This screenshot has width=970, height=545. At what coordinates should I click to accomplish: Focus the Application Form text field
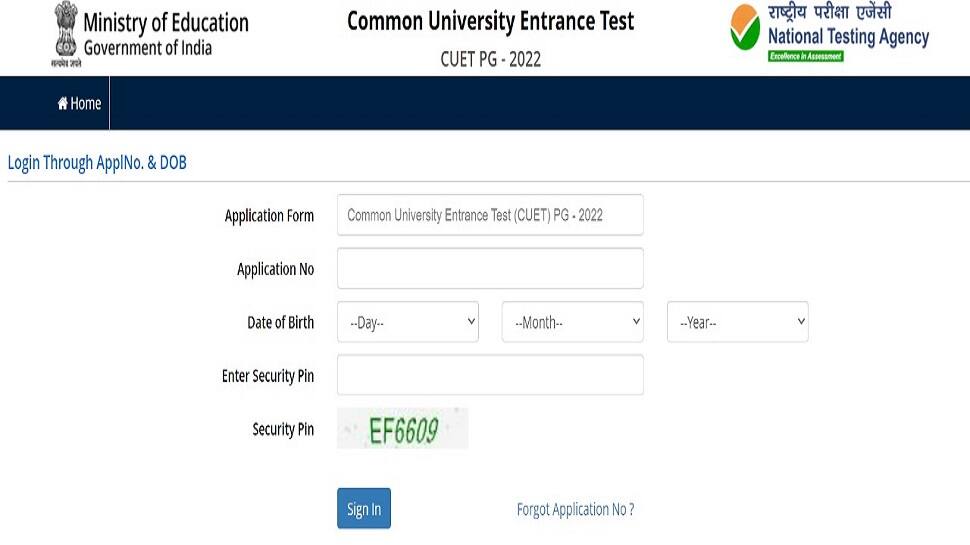pyautogui.click(x=490, y=215)
